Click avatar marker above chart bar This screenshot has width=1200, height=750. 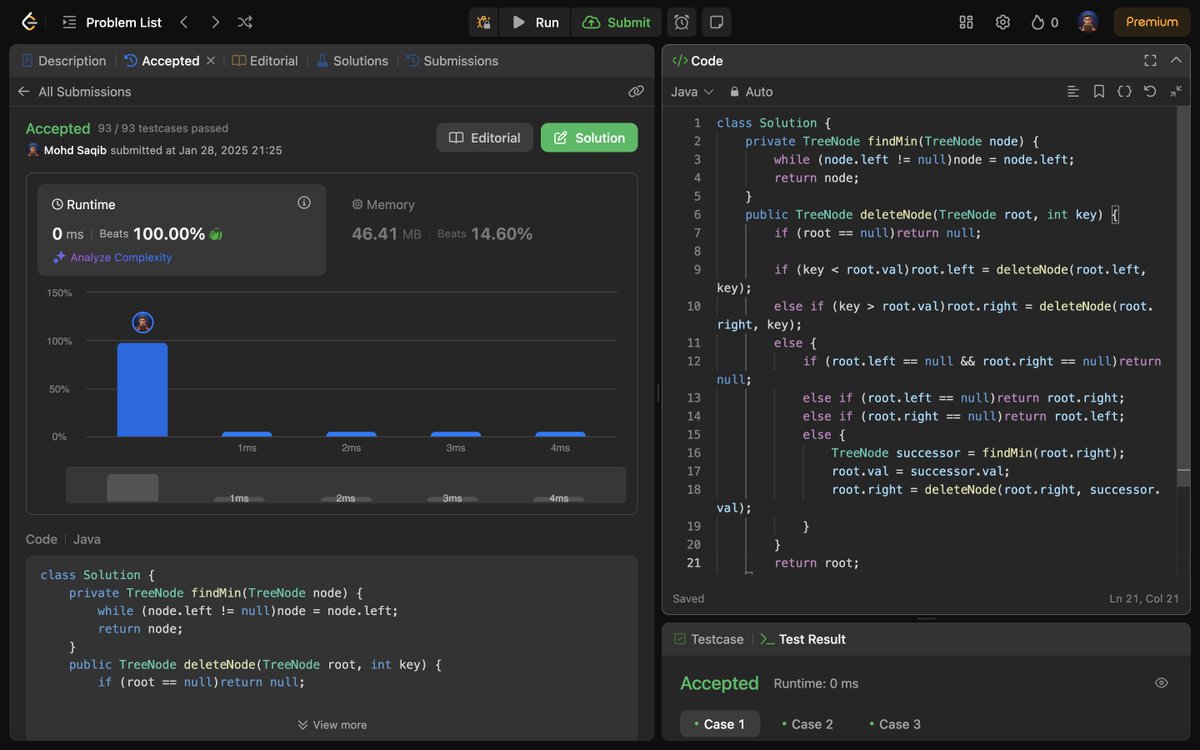143,322
